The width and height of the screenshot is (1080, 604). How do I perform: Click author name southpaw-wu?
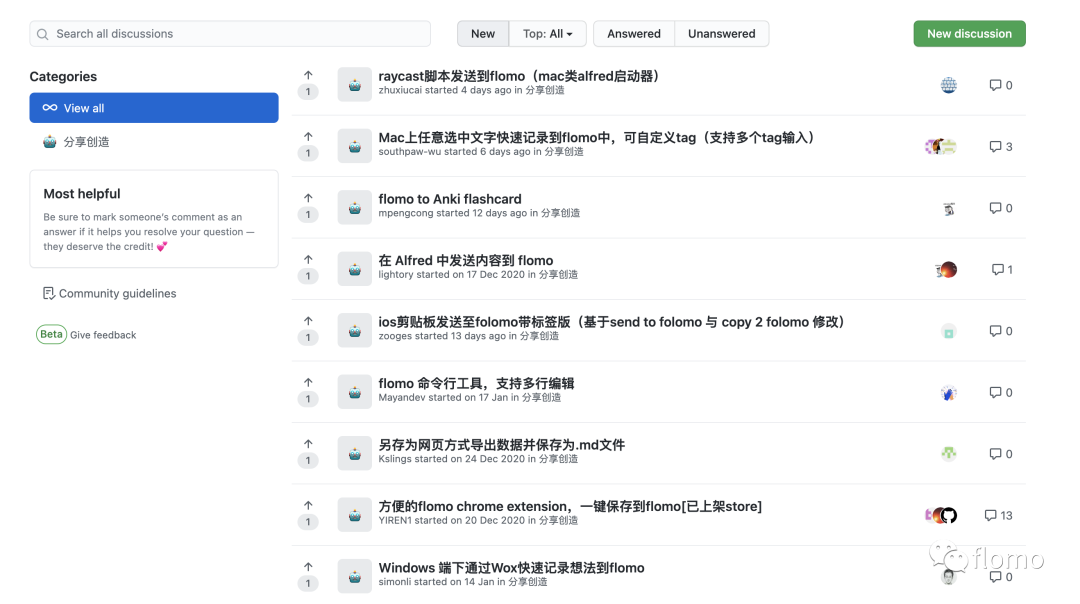click(x=409, y=152)
